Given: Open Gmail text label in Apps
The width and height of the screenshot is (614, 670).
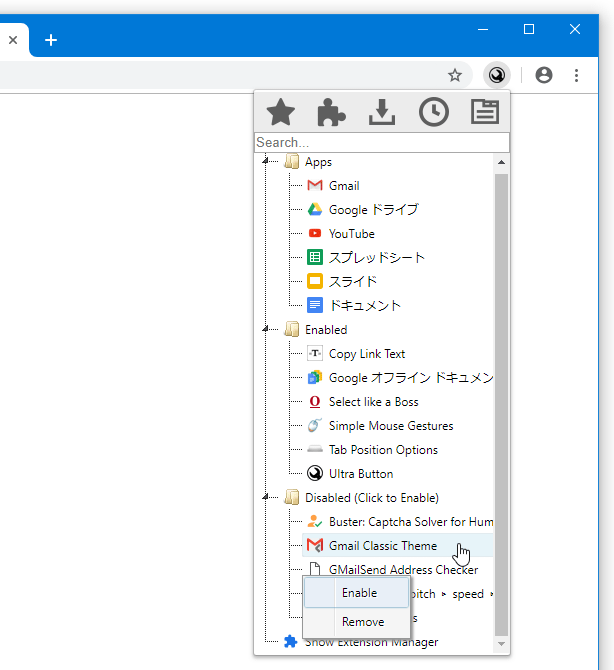Looking at the screenshot, I should pyautogui.click(x=344, y=186).
